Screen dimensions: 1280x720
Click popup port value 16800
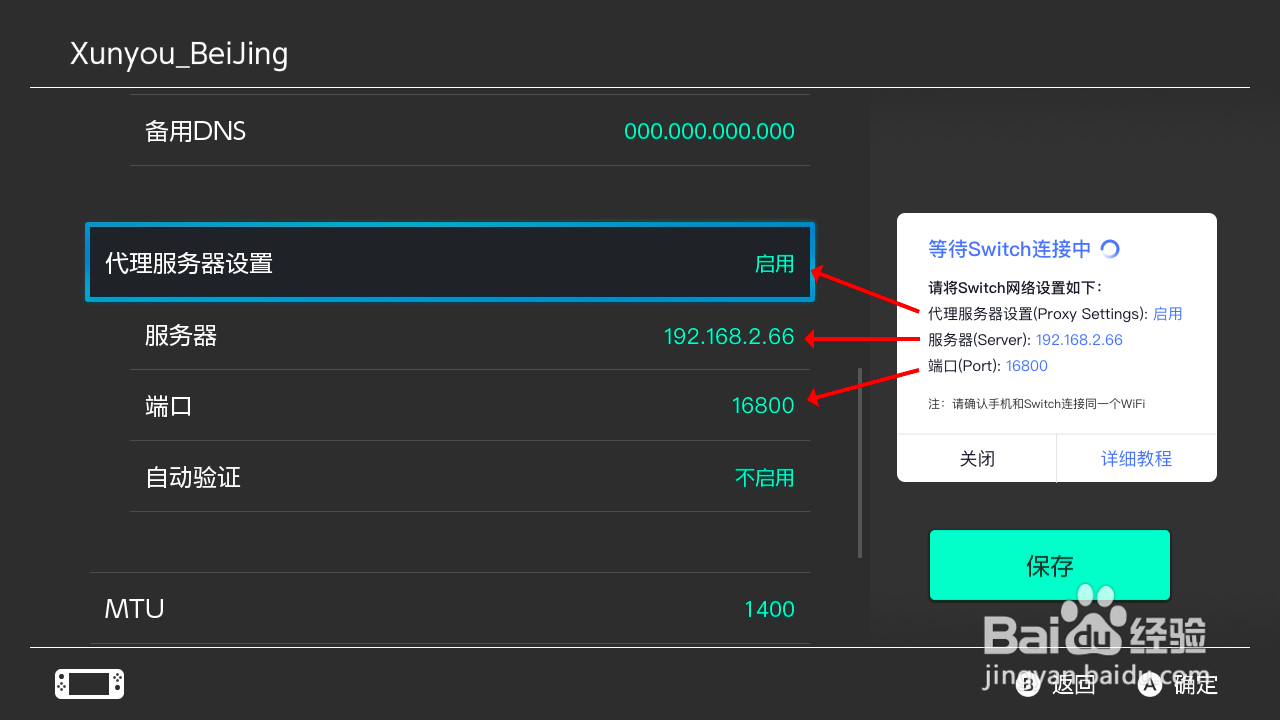click(x=1027, y=366)
